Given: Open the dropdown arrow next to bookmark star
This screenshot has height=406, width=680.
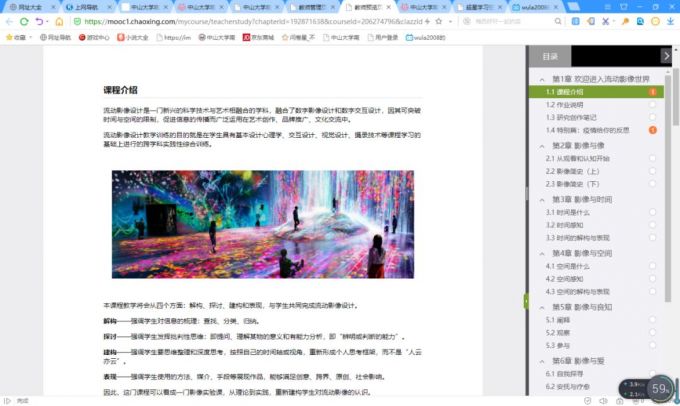Looking at the screenshot, I should (x=450, y=21).
